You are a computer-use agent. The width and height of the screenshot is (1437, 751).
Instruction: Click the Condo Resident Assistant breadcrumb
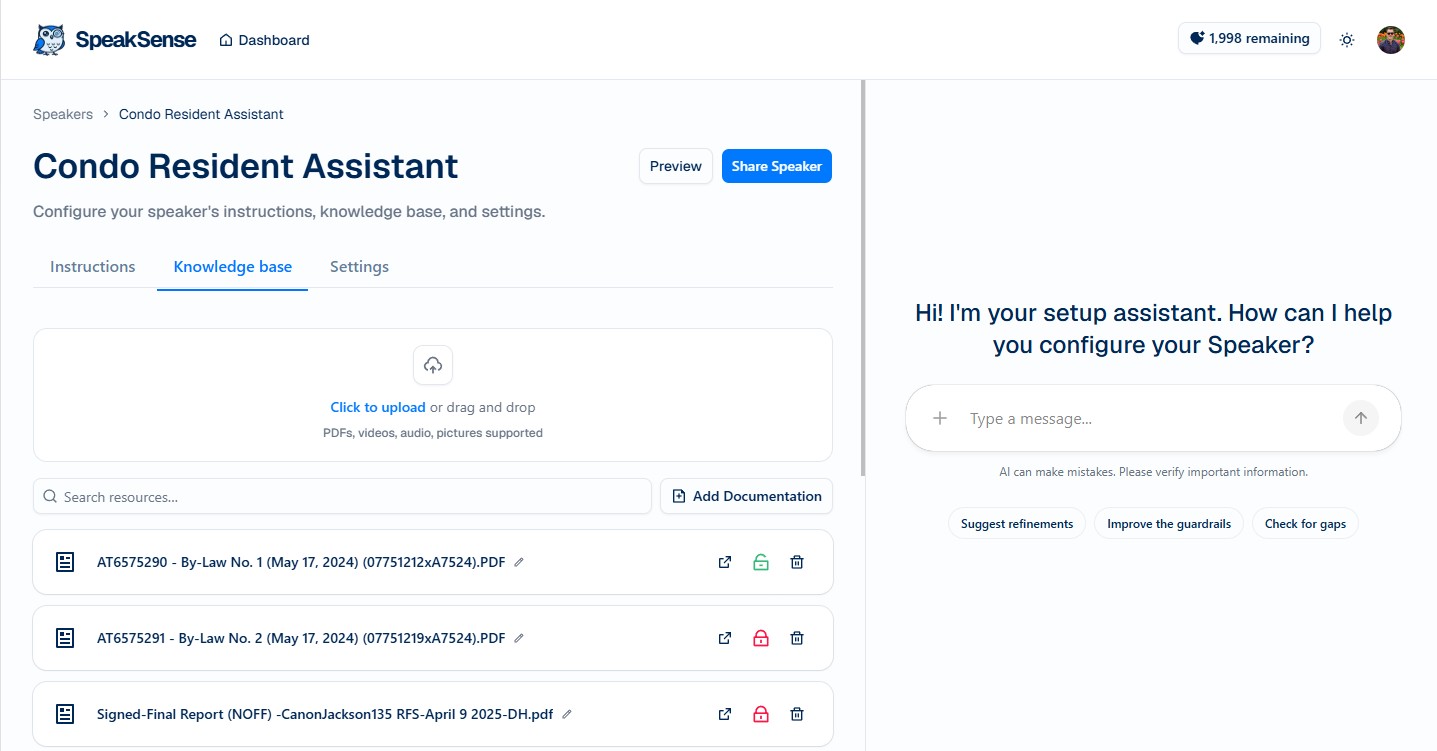coord(201,114)
